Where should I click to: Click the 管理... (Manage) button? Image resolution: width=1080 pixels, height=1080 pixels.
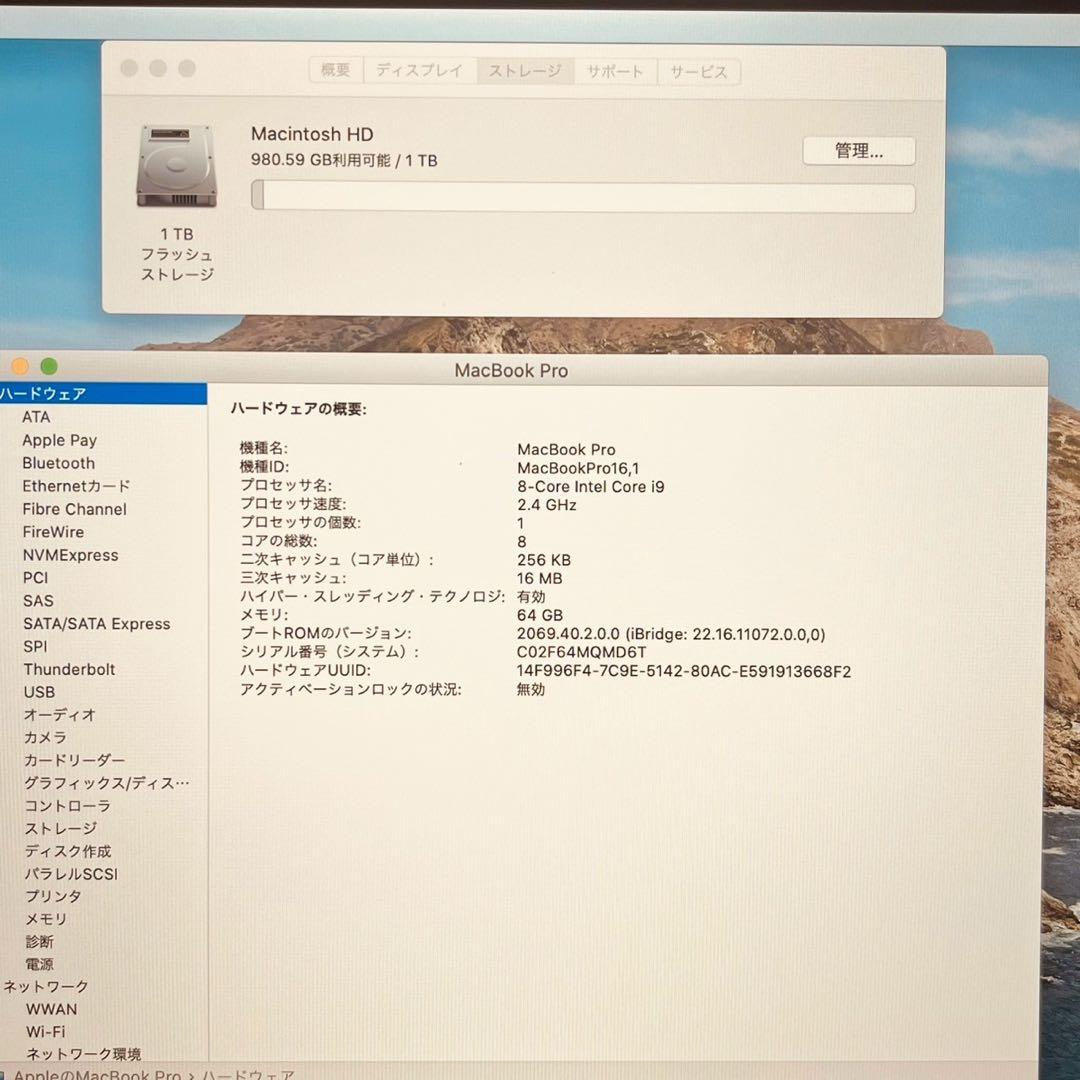point(858,150)
